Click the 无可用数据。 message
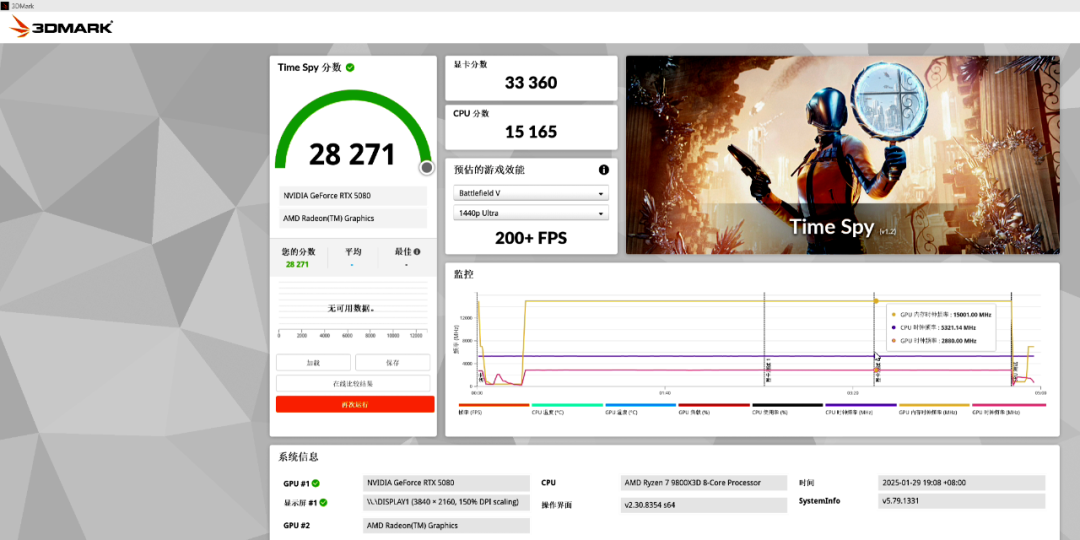Screen dimensions: 1080x540 tap(351, 309)
